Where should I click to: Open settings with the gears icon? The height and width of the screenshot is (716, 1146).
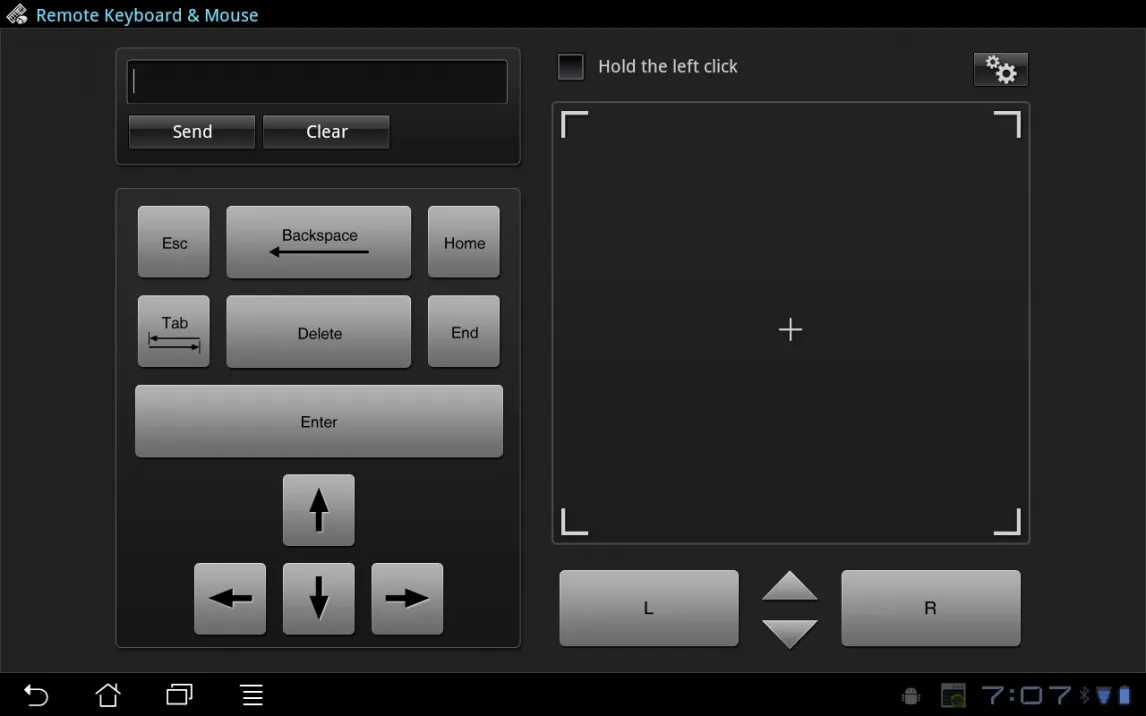(1000, 69)
